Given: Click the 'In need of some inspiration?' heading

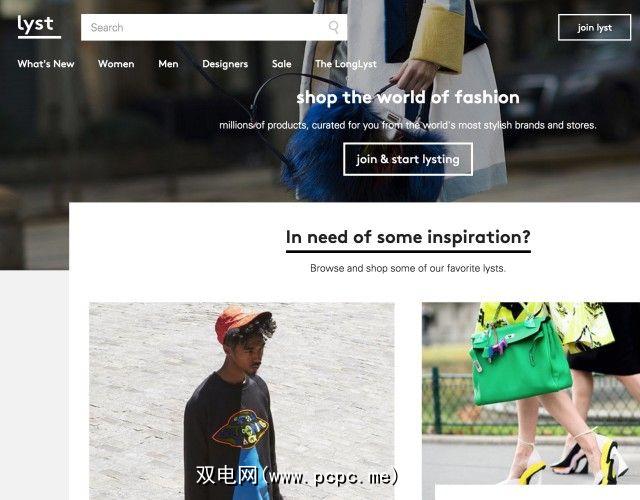Looking at the screenshot, I should point(408,237).
